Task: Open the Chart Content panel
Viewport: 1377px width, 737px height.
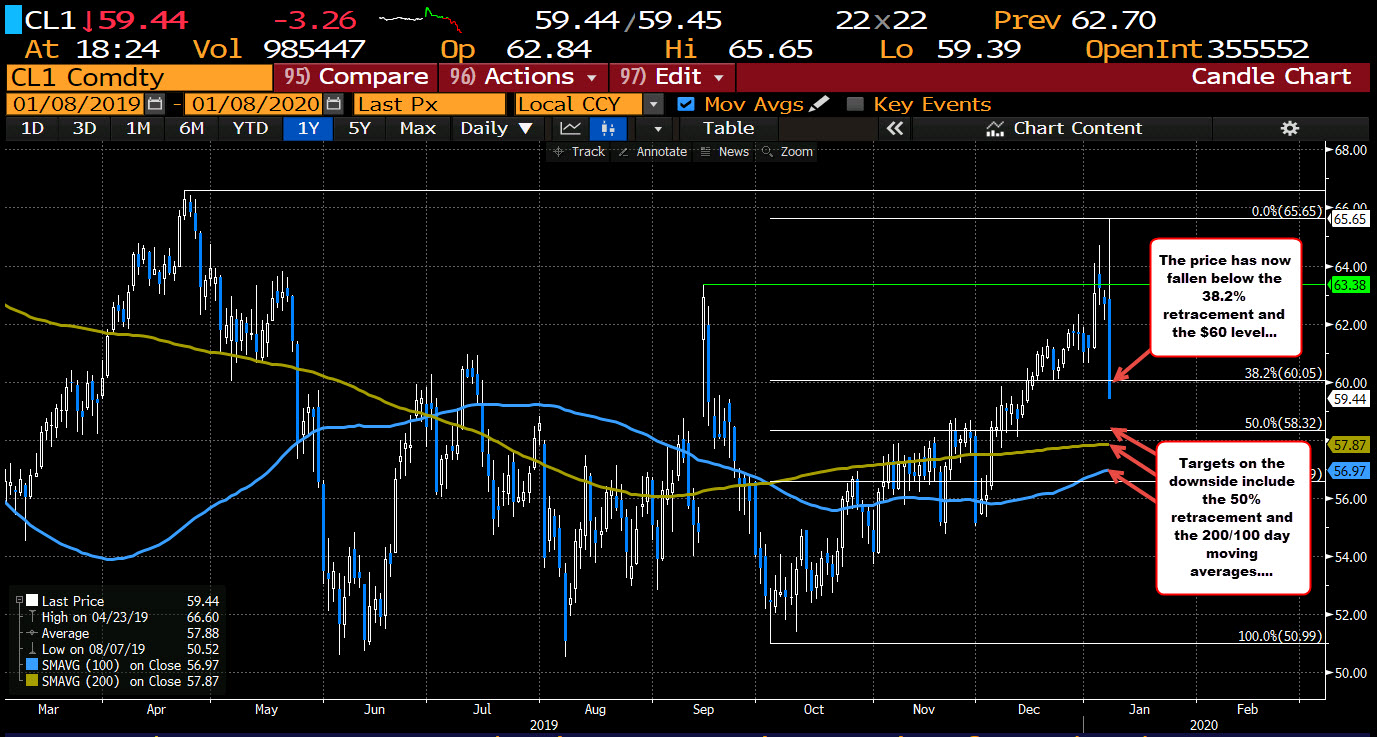Action: pos(1063,128)
